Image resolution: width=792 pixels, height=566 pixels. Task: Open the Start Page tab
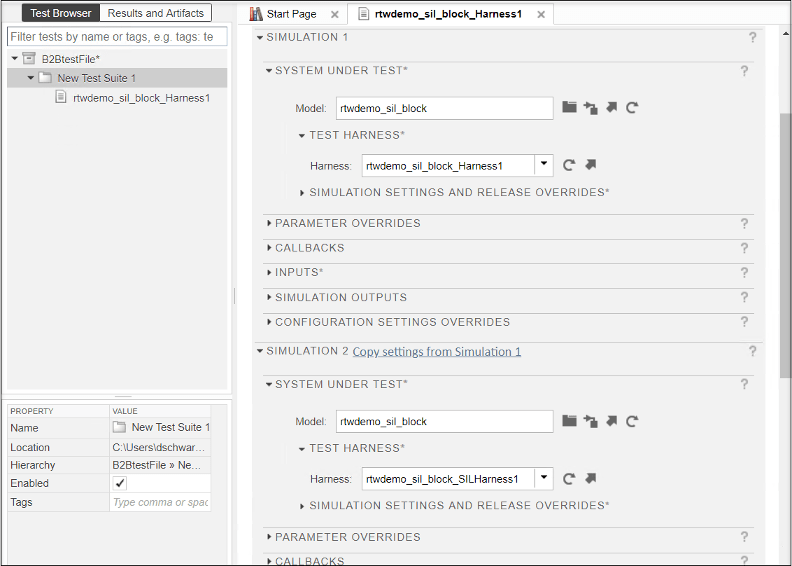point(291,14)
